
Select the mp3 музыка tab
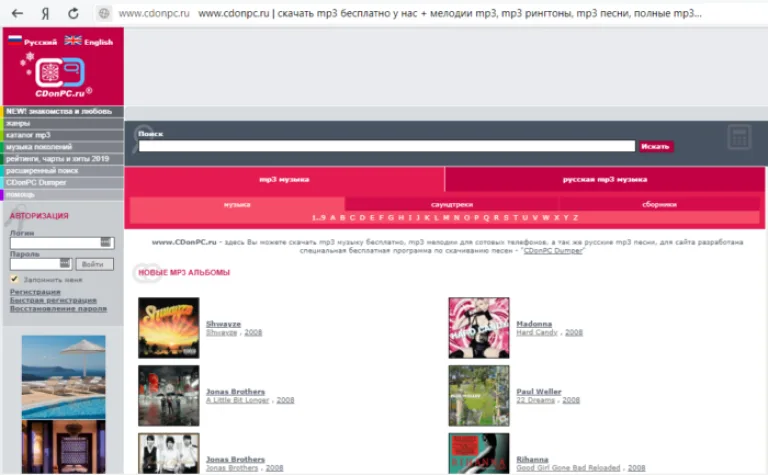click(x=284, y=179)
